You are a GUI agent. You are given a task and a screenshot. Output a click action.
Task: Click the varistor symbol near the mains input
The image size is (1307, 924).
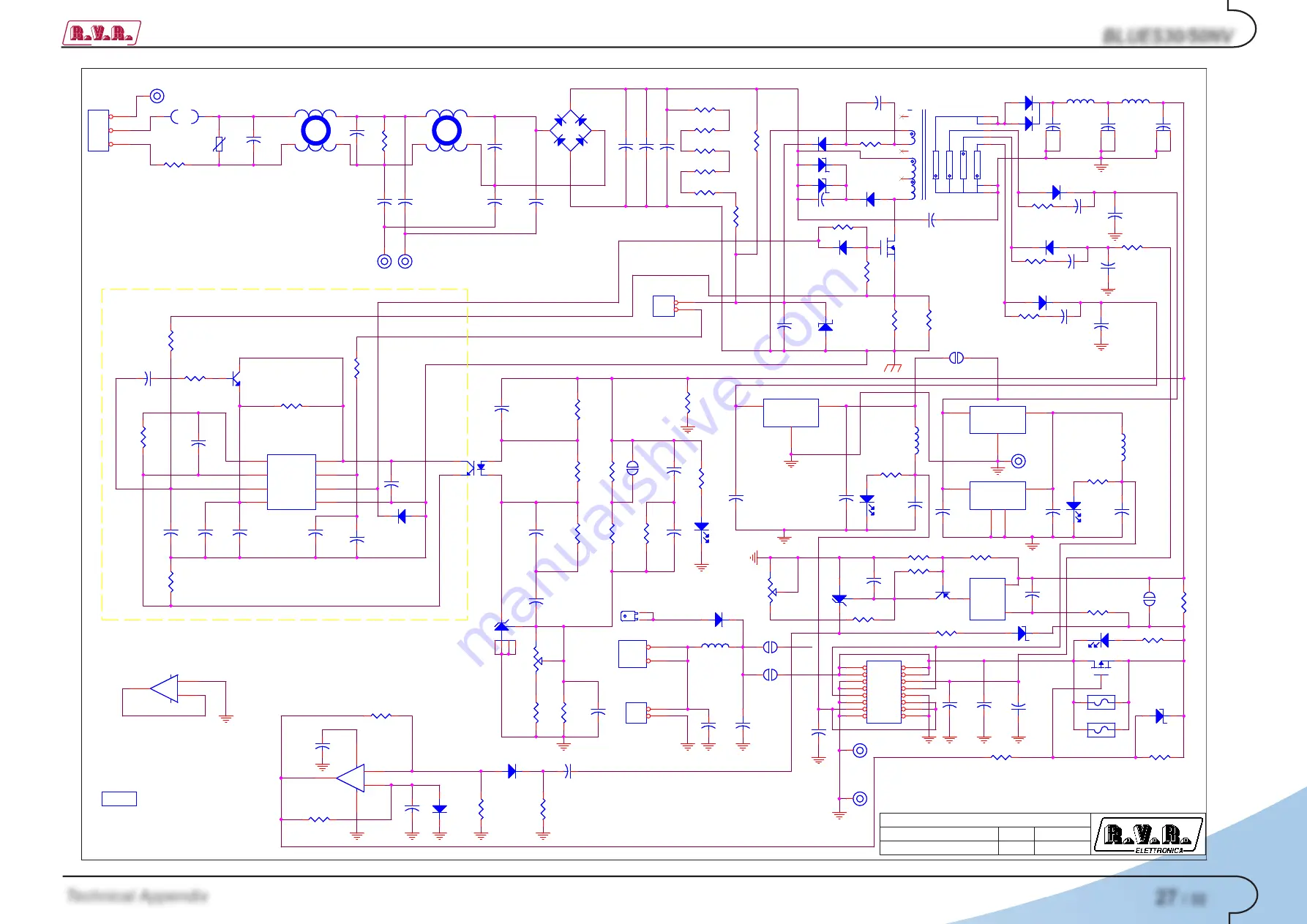pos(219,144)
